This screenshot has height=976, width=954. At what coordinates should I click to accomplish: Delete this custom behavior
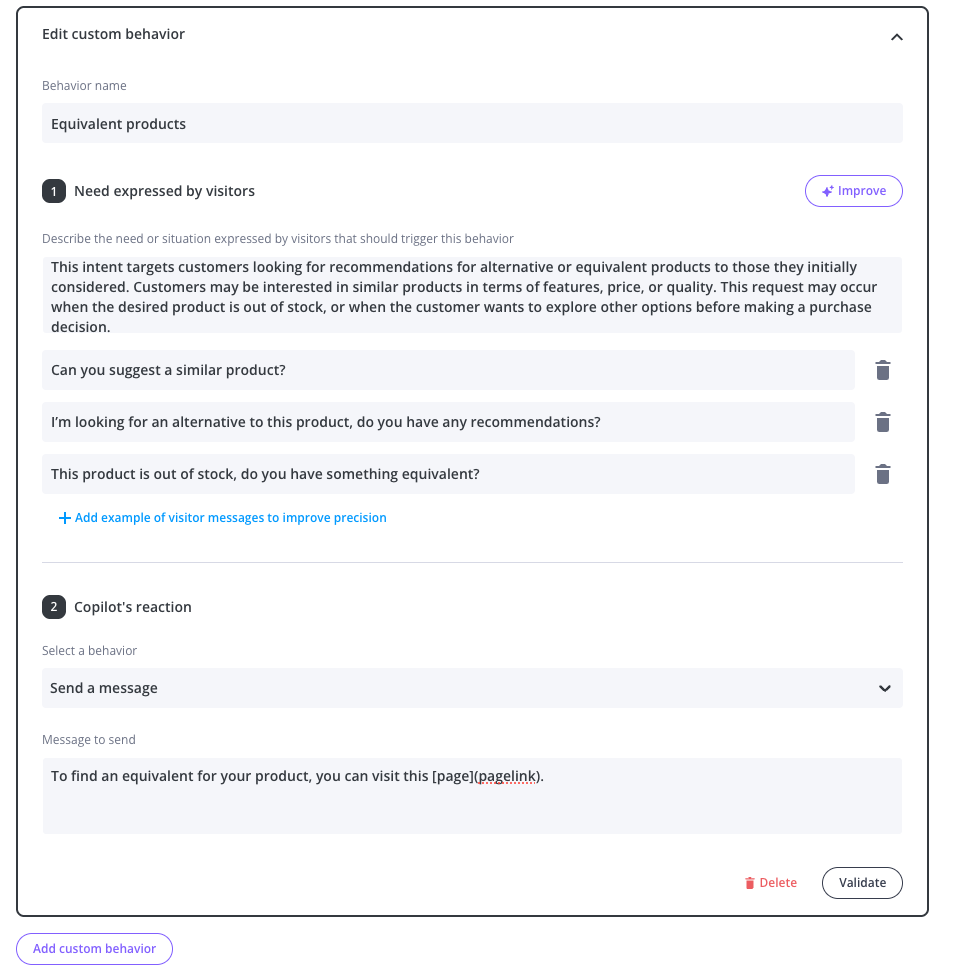tap(771, 884)
